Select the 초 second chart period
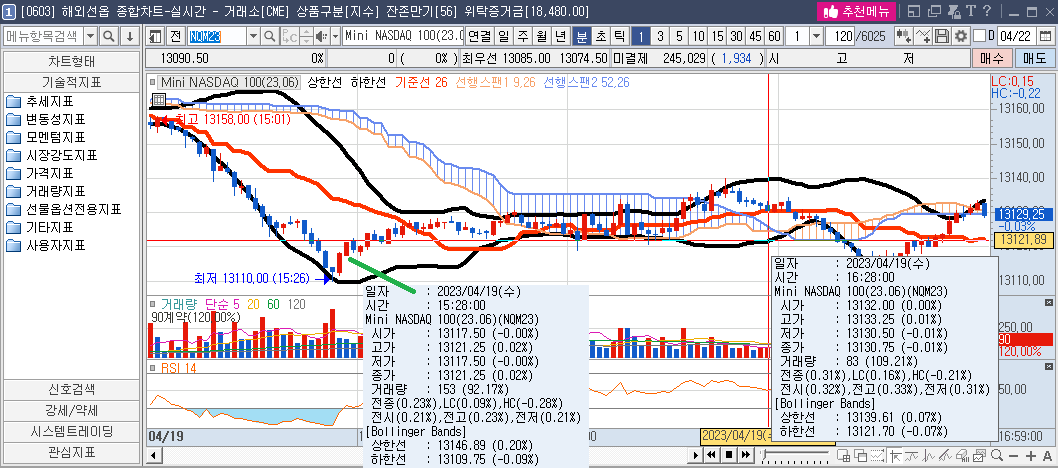 pyautogui.click(x=599, y=36)
